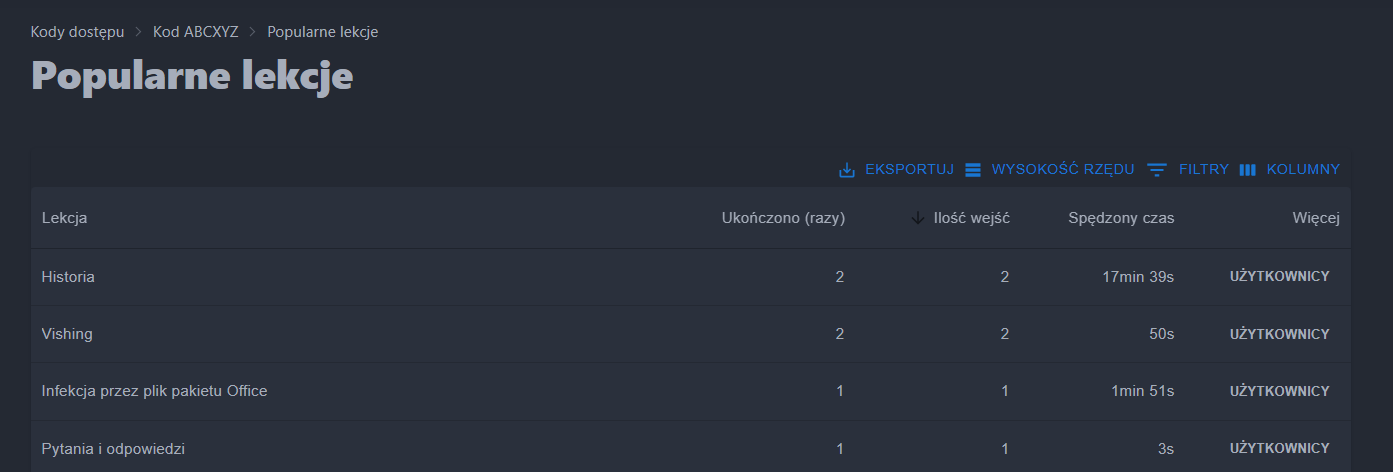This screenshot has height=472, width=1393.
Task: Select the Historia lesson row
Action: tap(68, 277)
